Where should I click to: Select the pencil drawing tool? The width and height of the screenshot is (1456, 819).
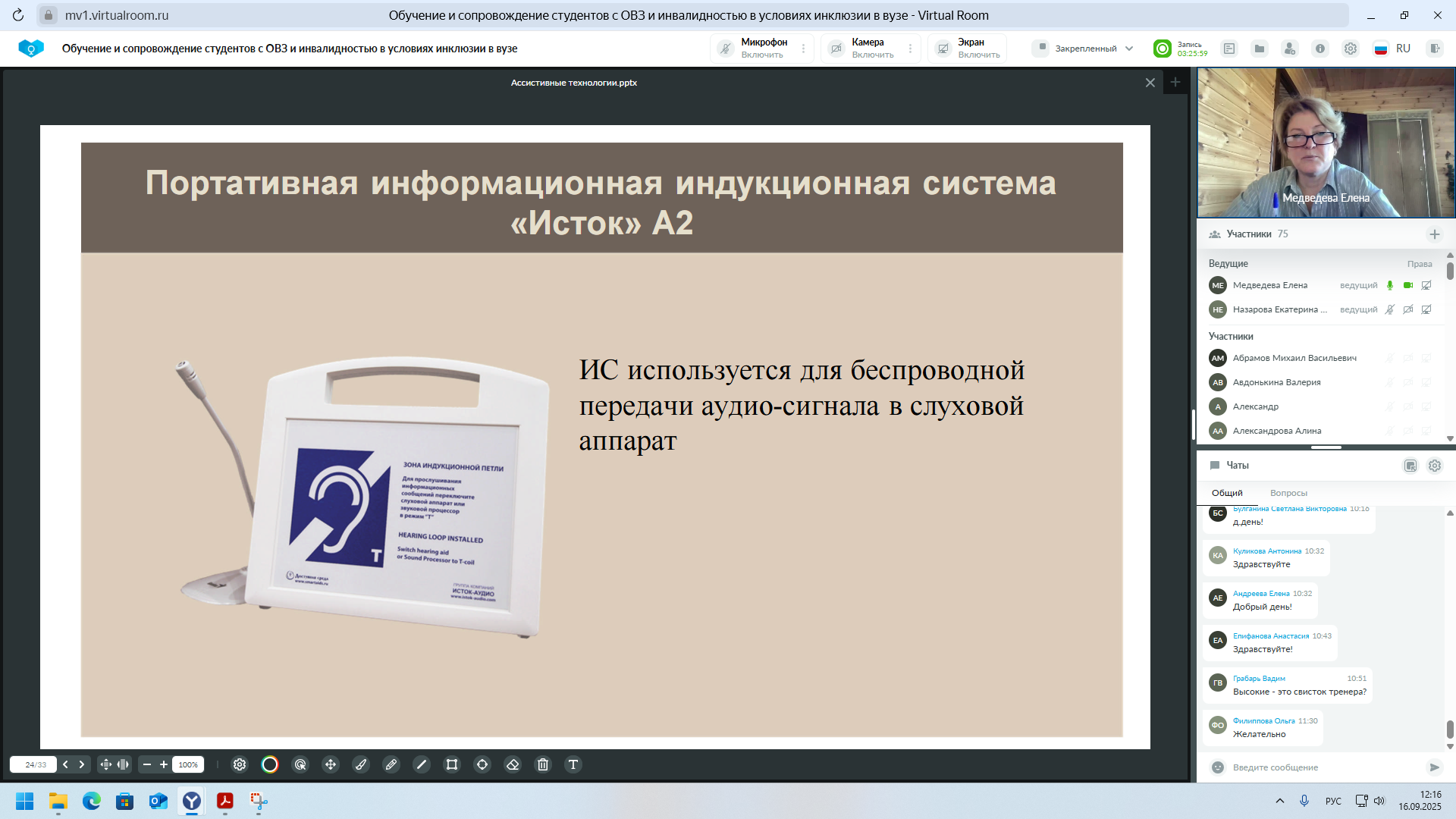tap(391, 764)
